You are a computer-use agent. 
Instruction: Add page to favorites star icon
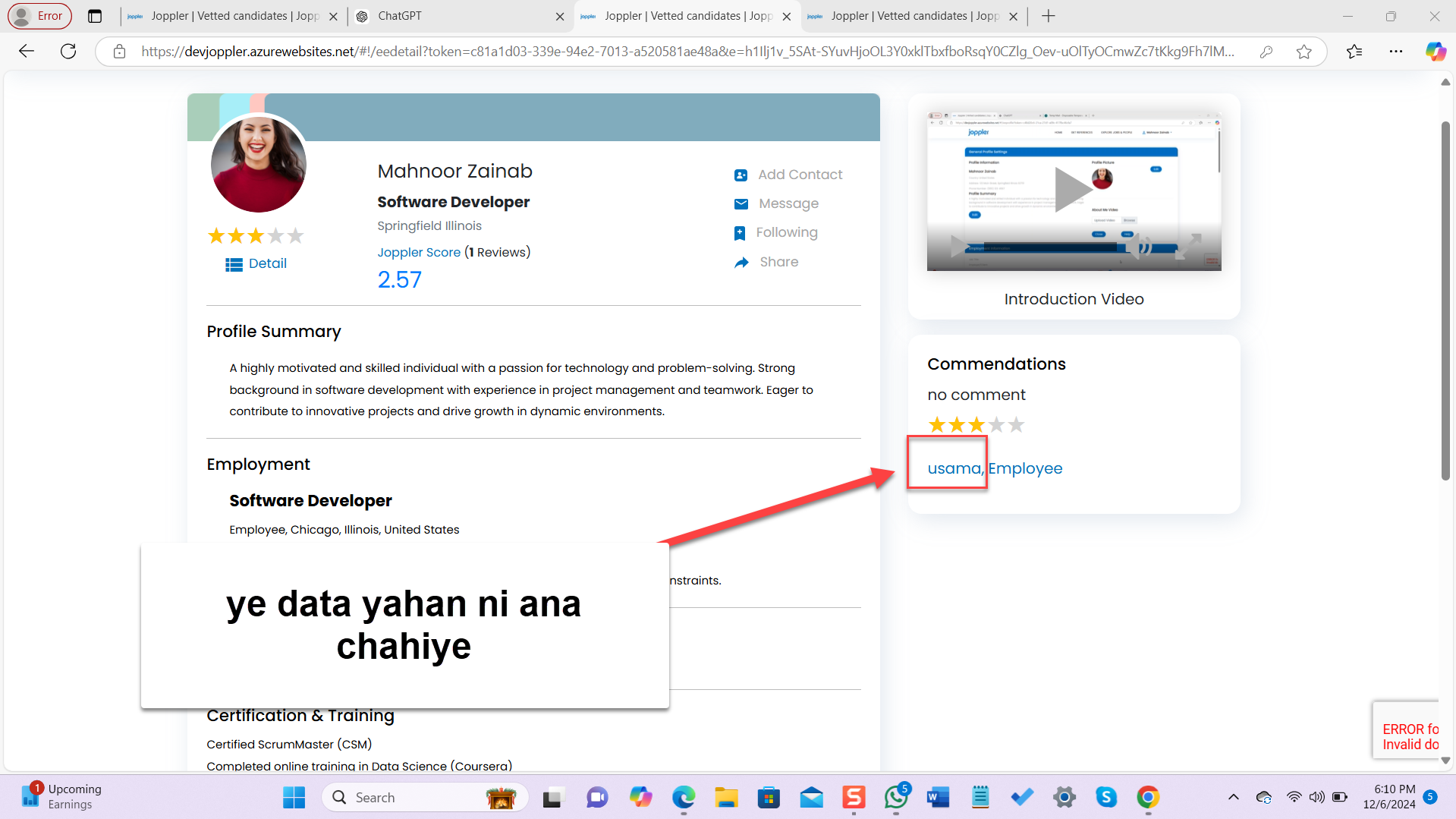point(1304,52)
